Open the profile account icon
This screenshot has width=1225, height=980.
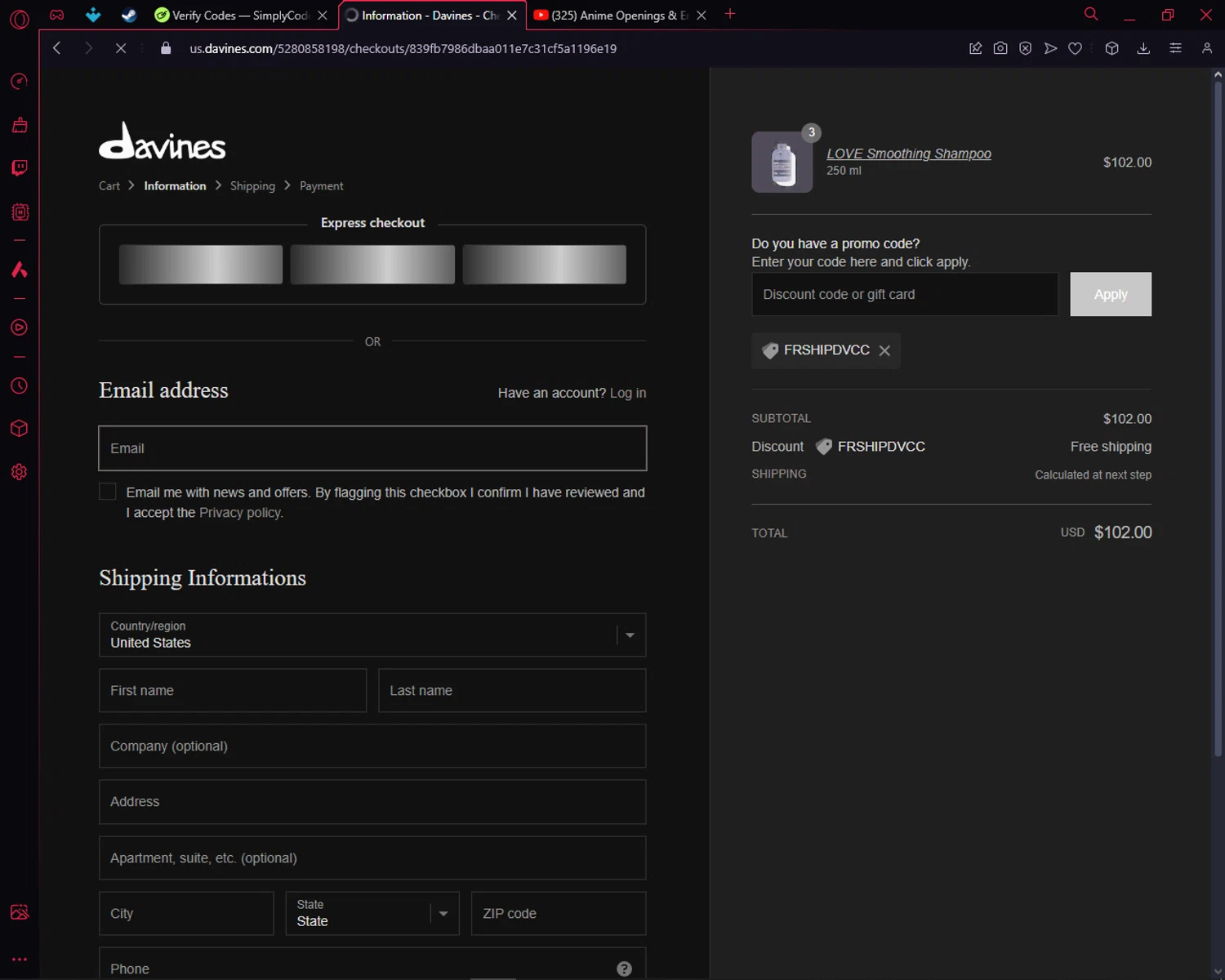click(1207, 48)
